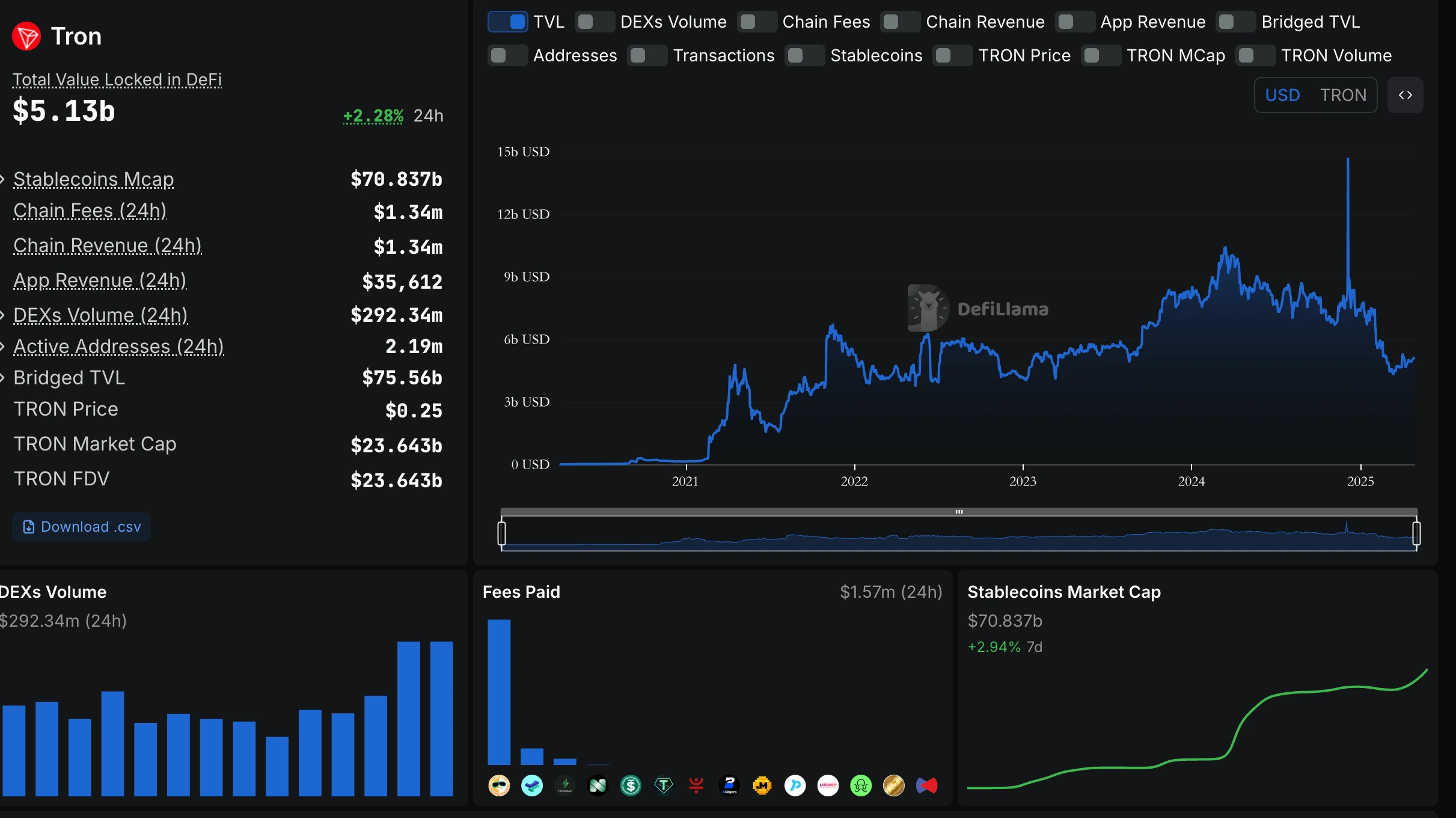The height and width of the screenshot is (818, 1456).
Task: Click the Tether diamond icon
Action: point(664,785)
